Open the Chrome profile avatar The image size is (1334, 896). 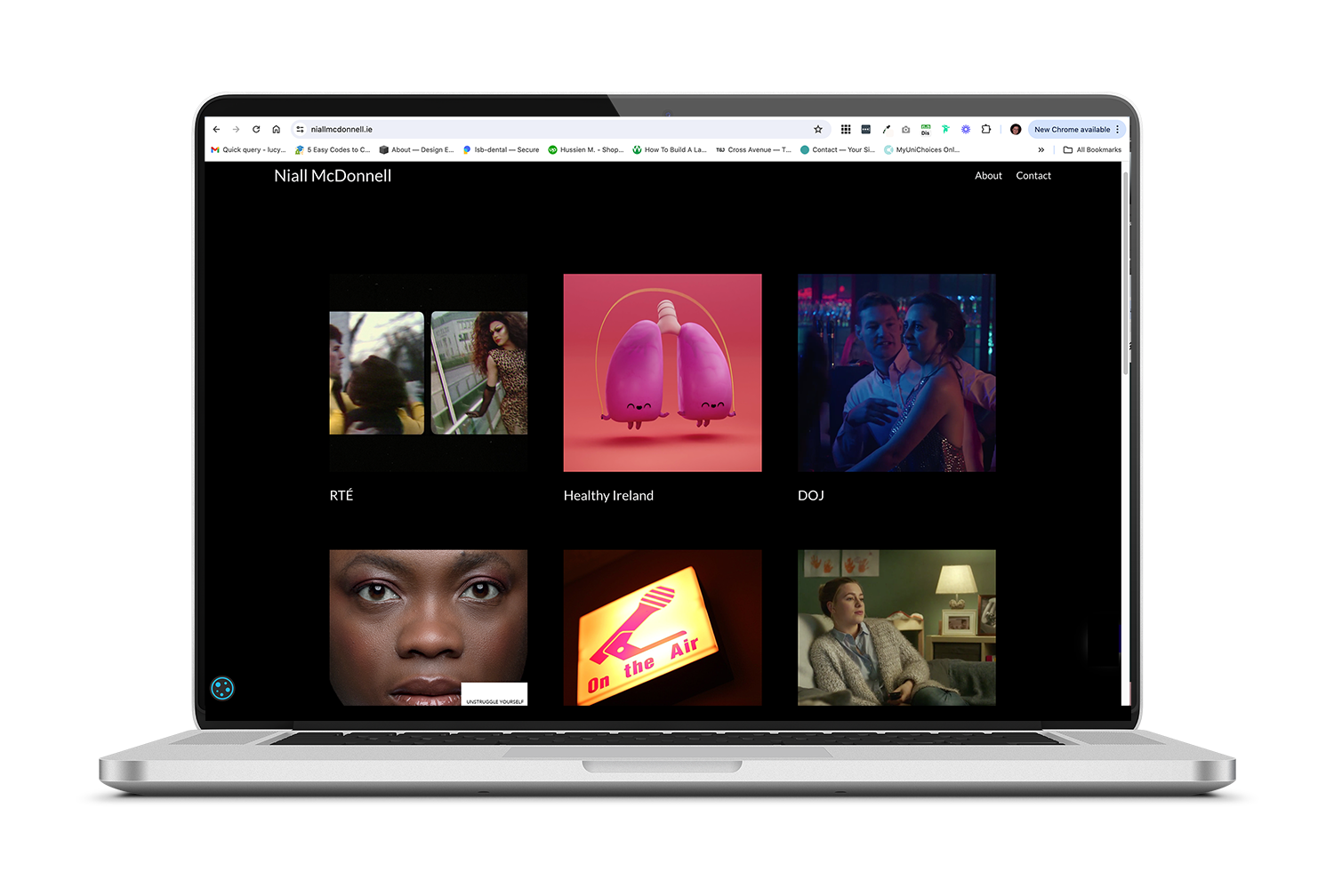click(x=1016, y=129)
